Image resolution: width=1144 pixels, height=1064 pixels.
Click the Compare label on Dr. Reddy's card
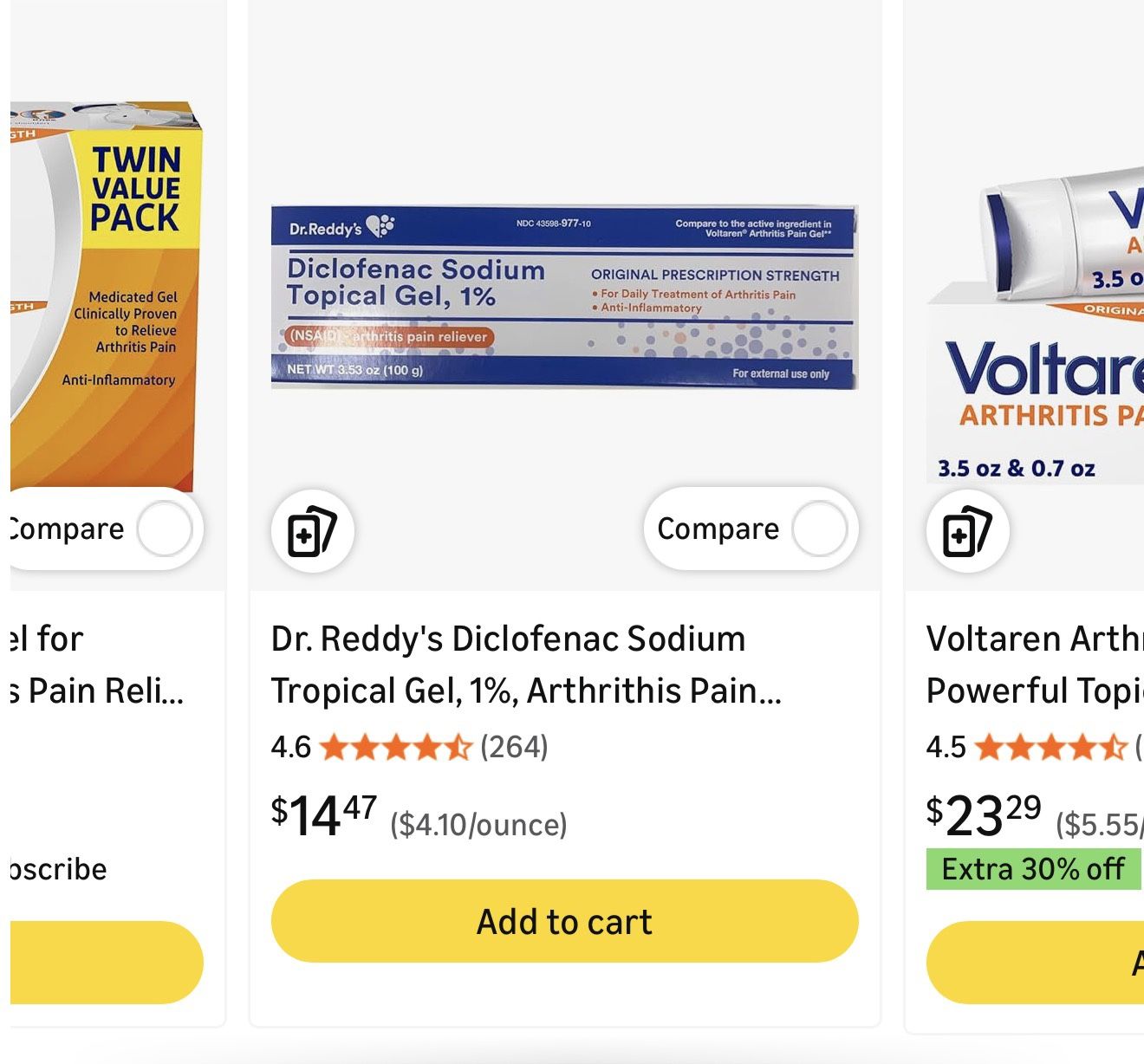click(718, 529)
